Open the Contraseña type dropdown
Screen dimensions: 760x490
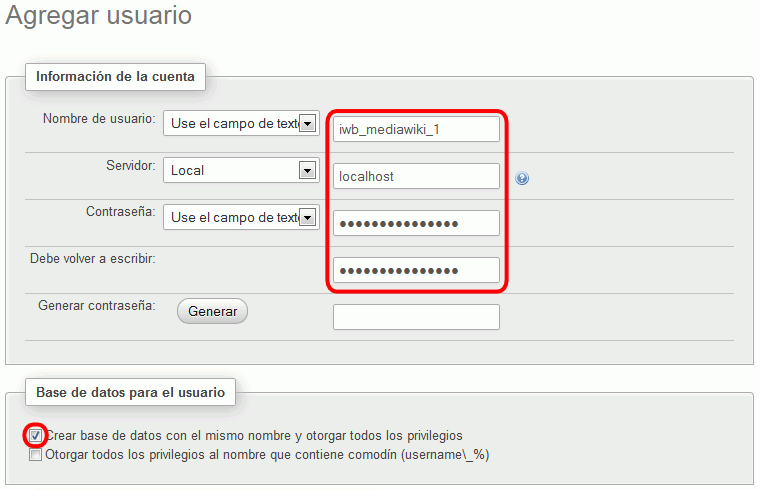(241, 217)
